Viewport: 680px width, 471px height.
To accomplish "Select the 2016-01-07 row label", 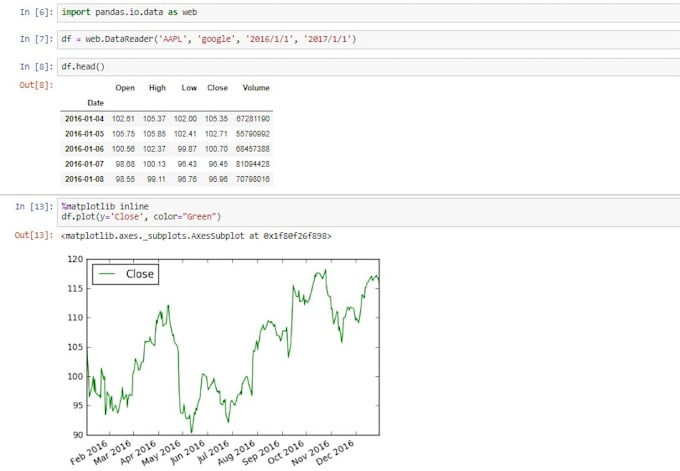I will tap(85, 164).
